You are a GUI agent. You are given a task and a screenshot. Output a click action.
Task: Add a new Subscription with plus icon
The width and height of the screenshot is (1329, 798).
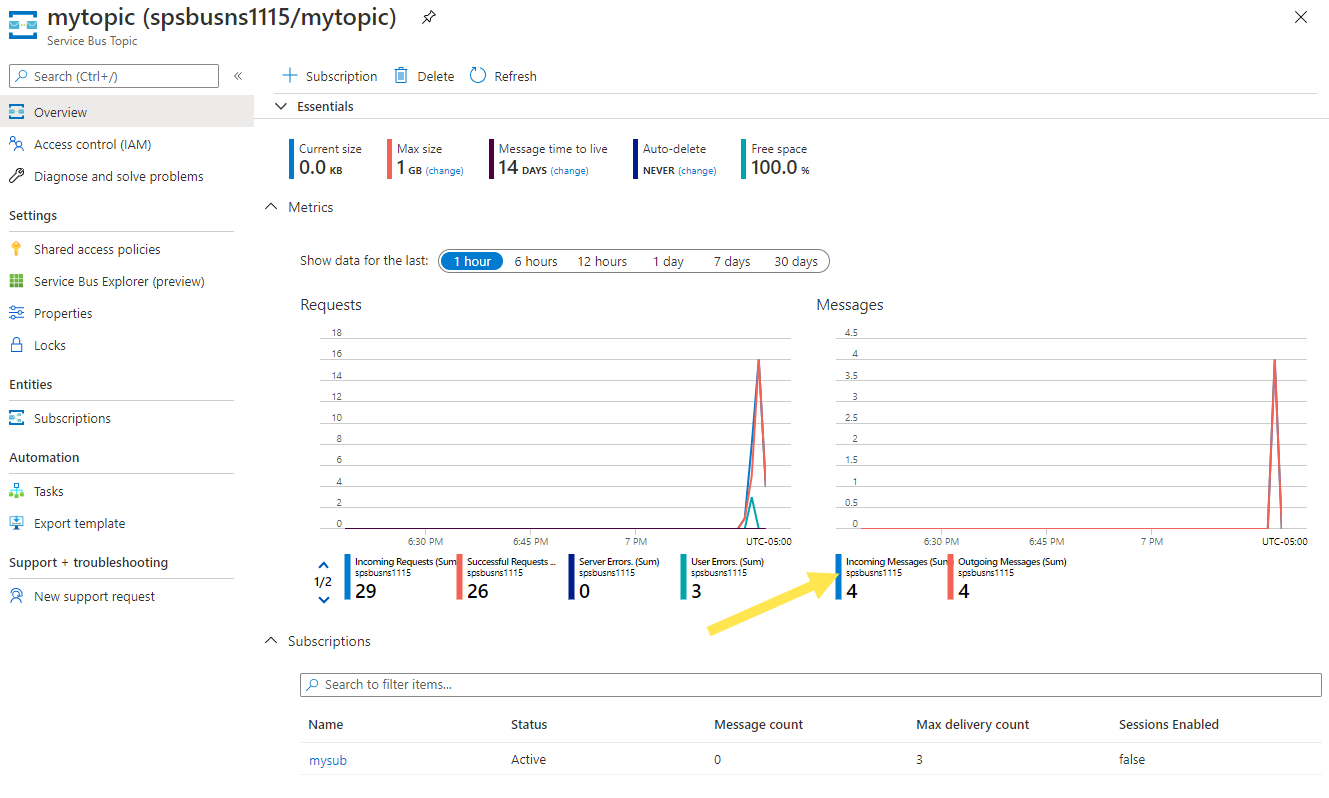tap(290, 76)
